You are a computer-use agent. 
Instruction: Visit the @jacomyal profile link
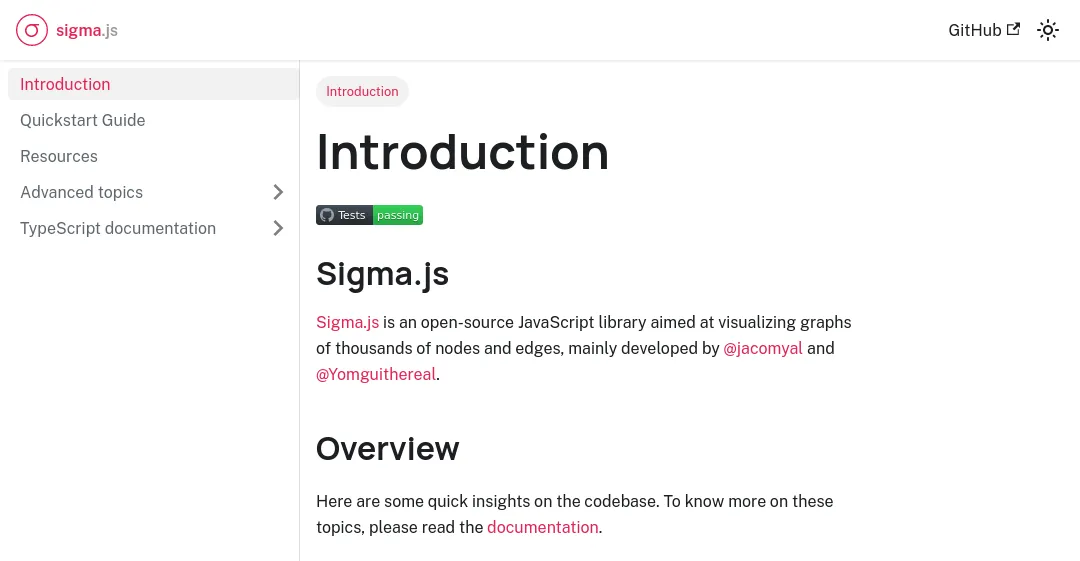pyautogui.click(x=763, y=348)
